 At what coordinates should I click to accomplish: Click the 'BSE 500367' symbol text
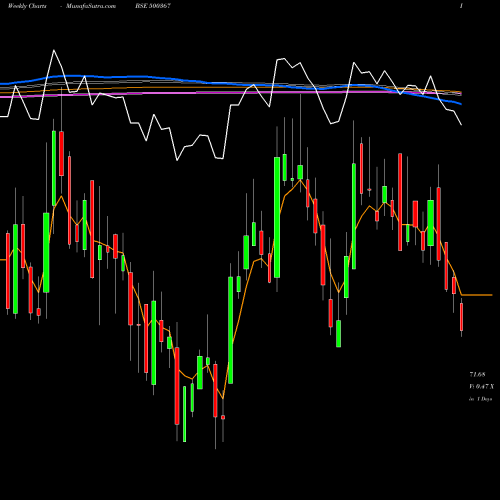[x=153, y=6]
